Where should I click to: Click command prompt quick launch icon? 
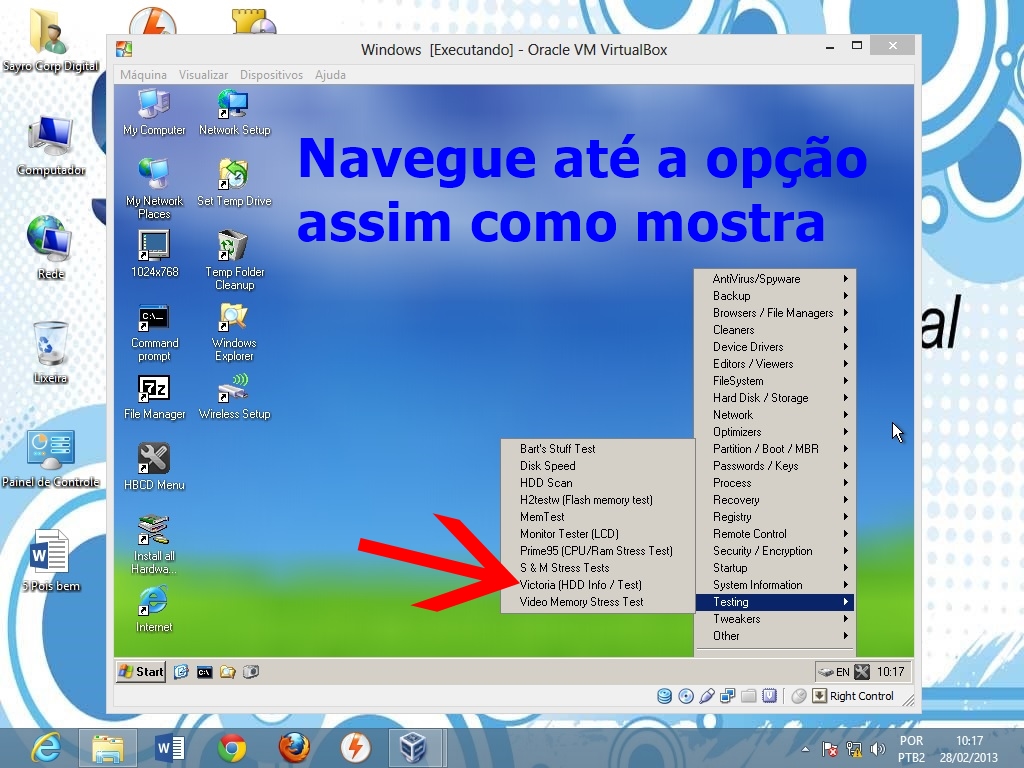204,672
